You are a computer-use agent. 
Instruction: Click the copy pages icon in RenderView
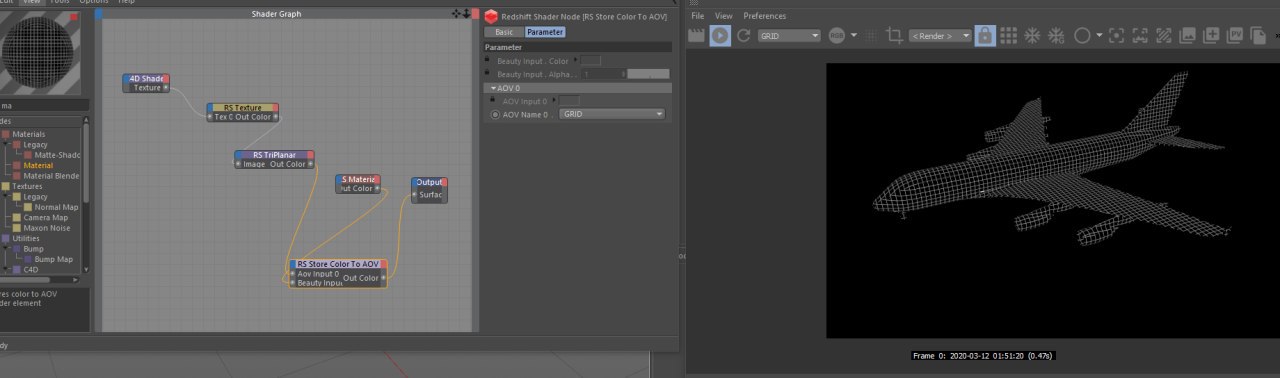tap(1258, 35)
